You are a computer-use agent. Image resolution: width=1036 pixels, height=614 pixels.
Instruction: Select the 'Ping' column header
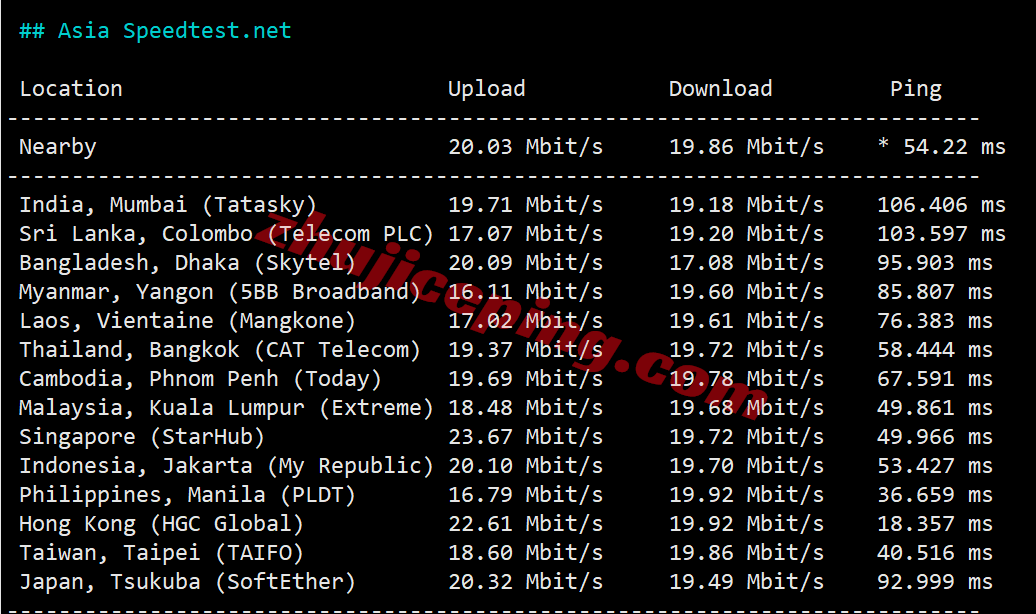coord(916,89)
